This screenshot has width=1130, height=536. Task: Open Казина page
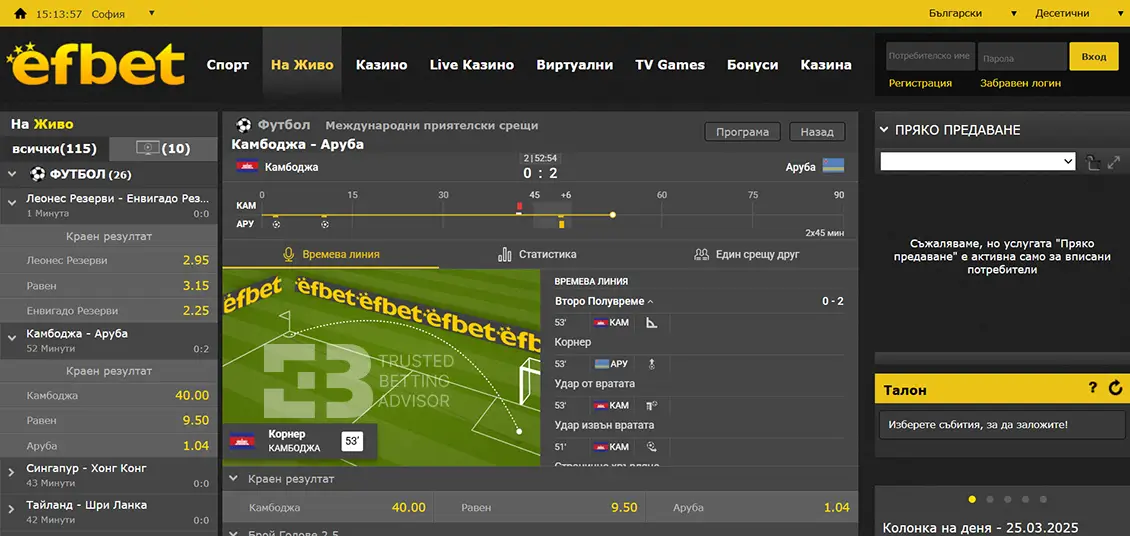tap(826, 65)
